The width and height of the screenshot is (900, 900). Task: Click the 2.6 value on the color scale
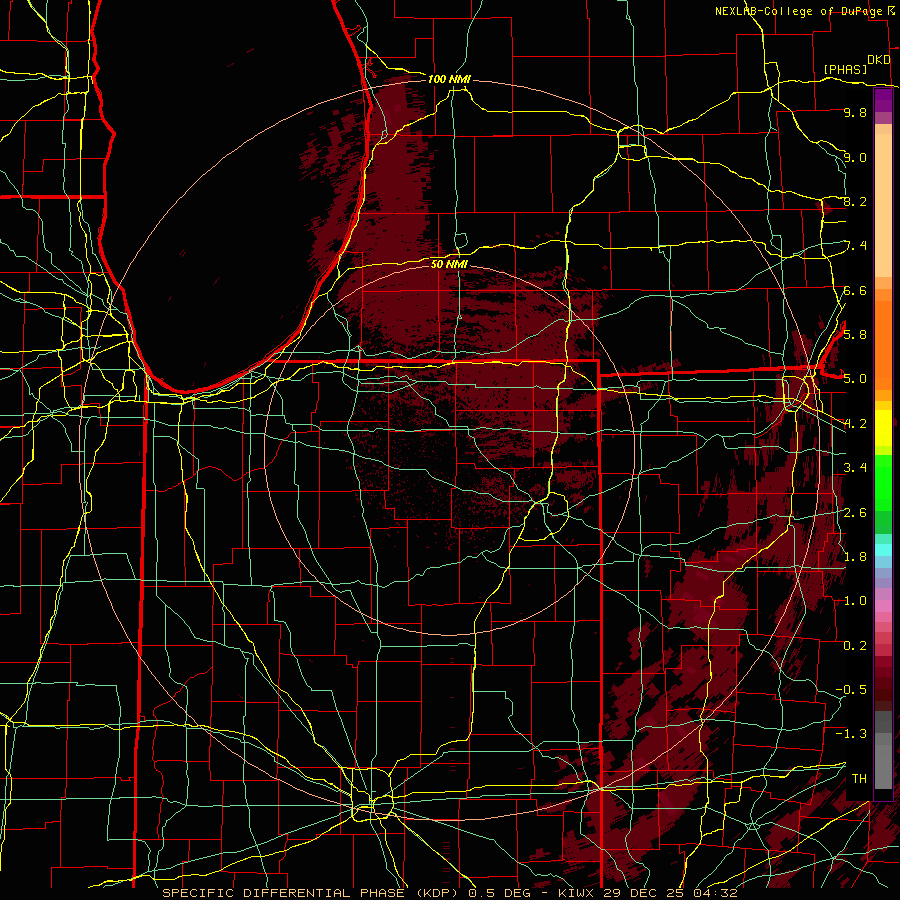click(x=855, y=512)
